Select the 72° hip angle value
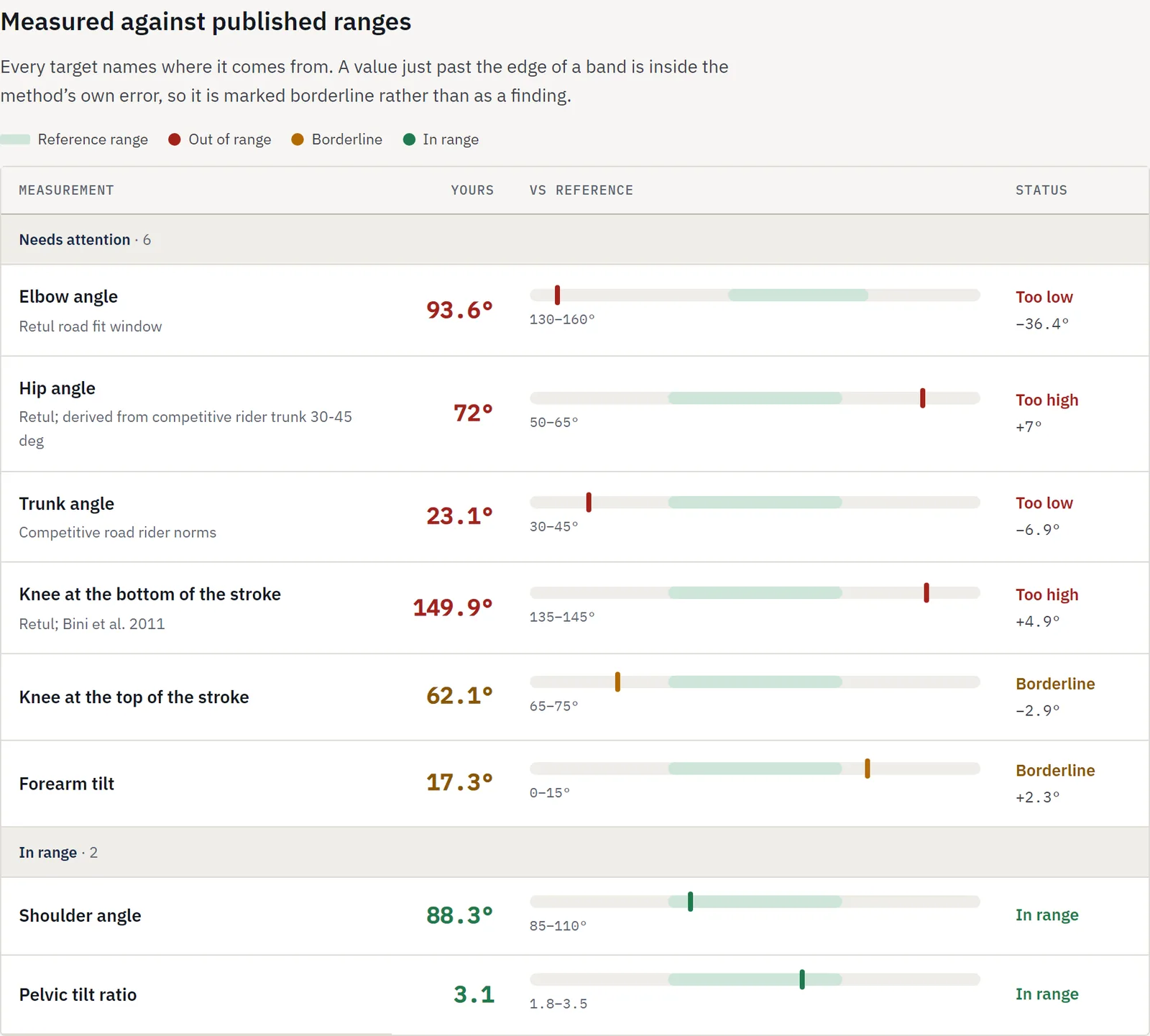The image size is (1150, 1036). point(473,413)
